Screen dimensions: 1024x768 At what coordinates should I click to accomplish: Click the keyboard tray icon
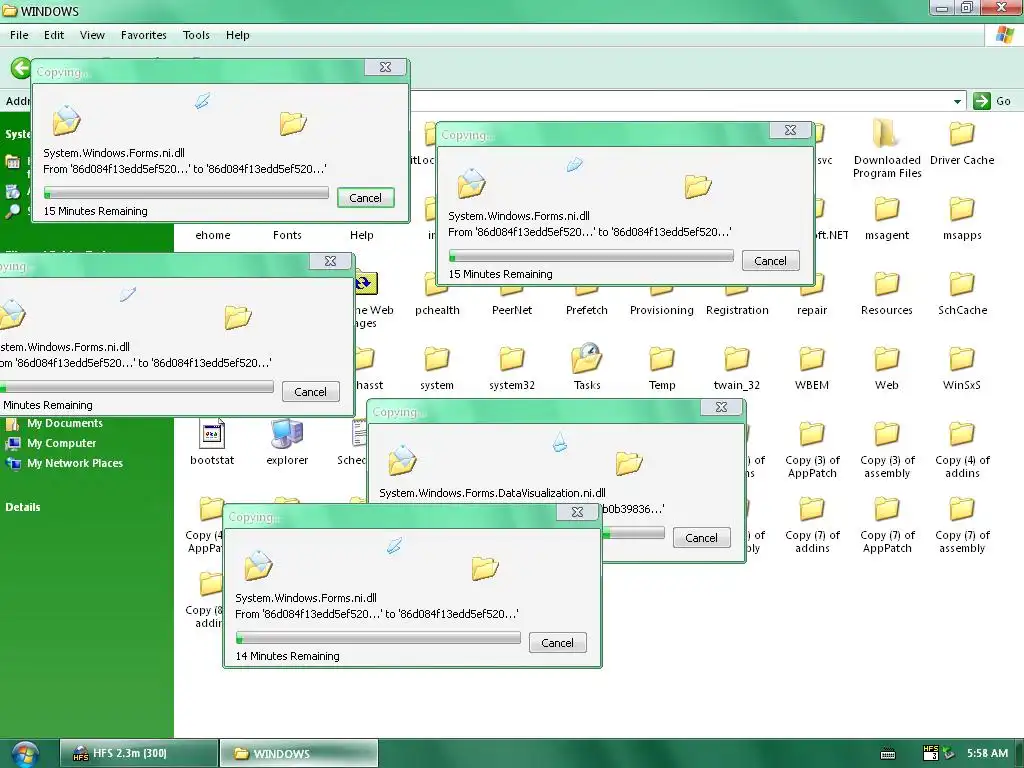(x=888, y=754)
